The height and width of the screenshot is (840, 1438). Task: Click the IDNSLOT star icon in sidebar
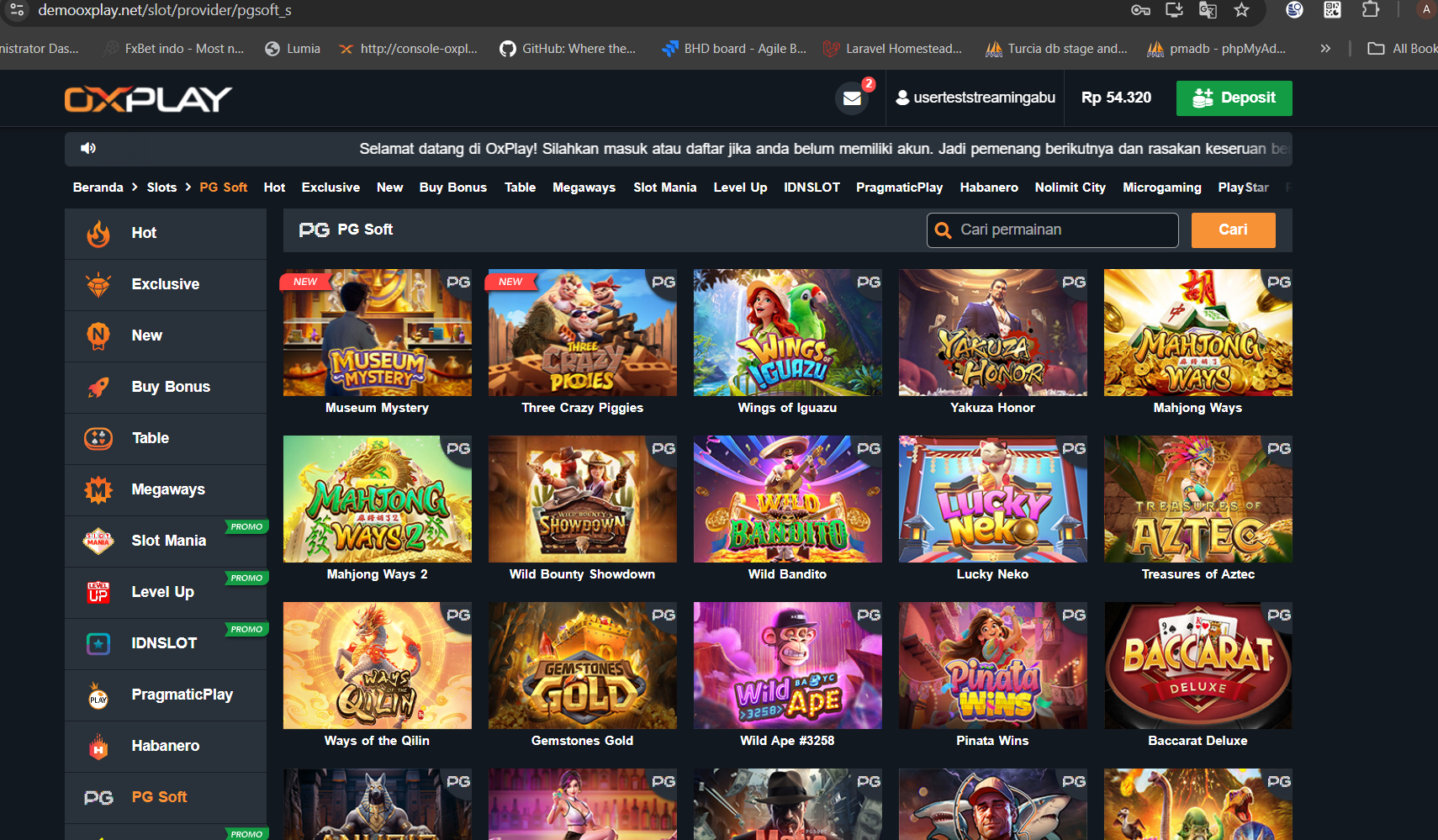click(98, 644)
